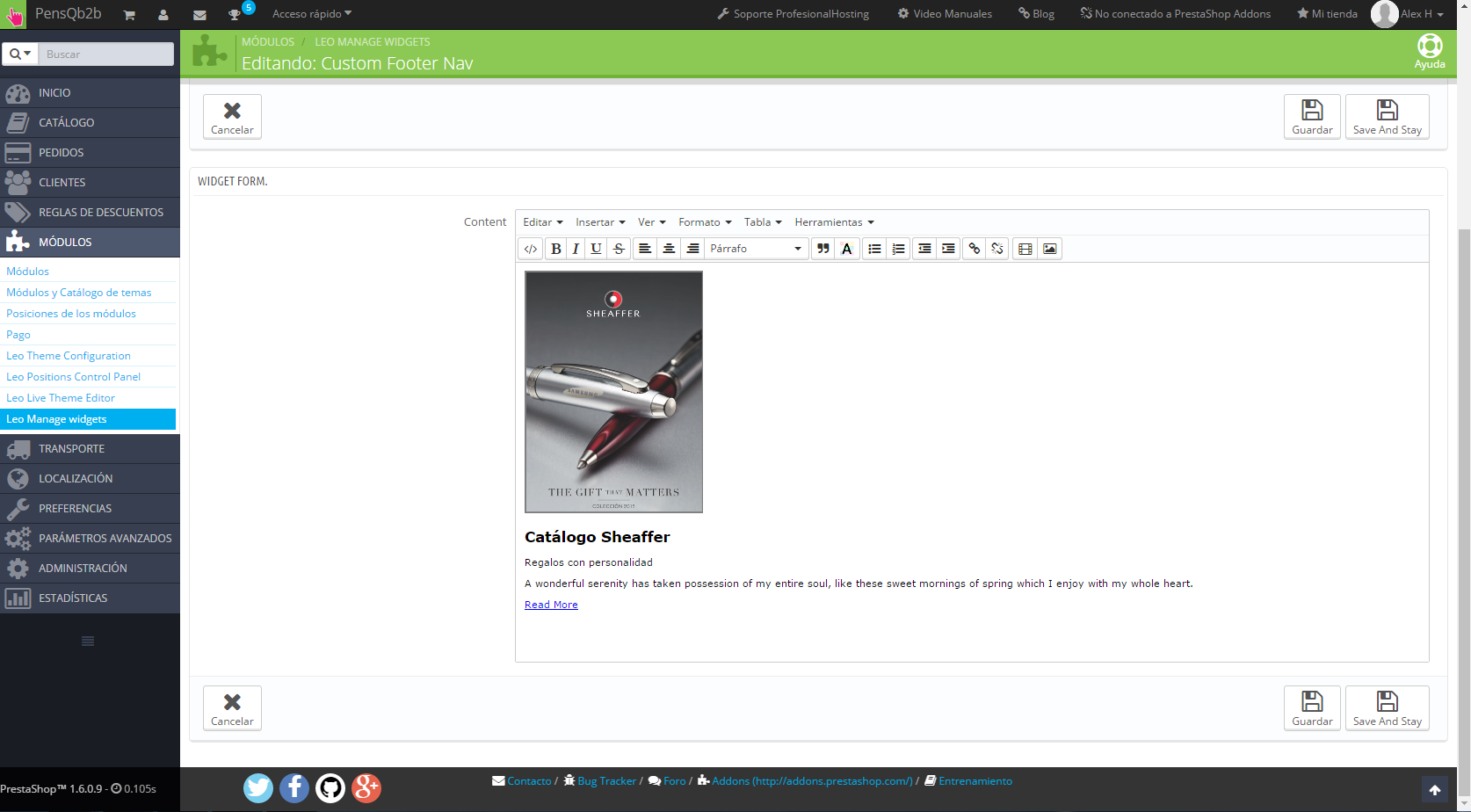The image size is (1471, 812).
Task: Open the Facebook icon in the footer
Action: [x=294, y=788]
